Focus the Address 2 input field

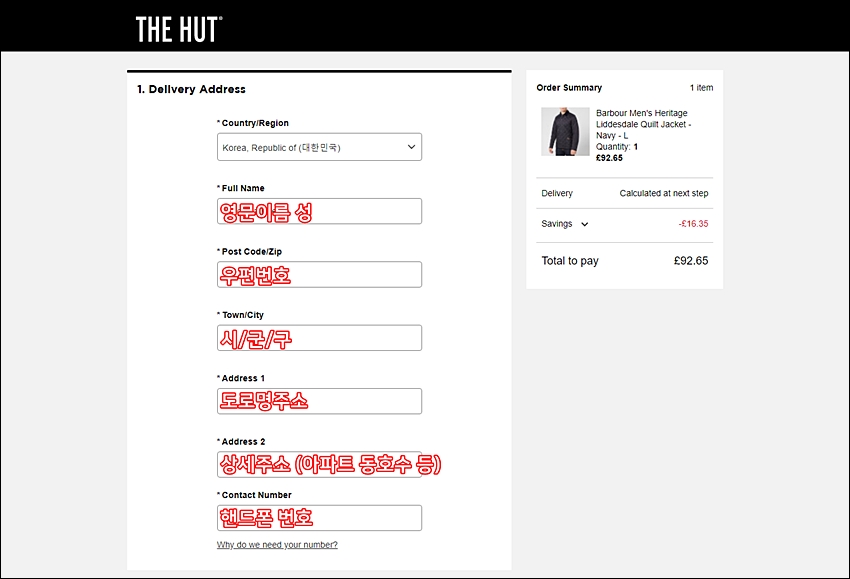(319, 464)
